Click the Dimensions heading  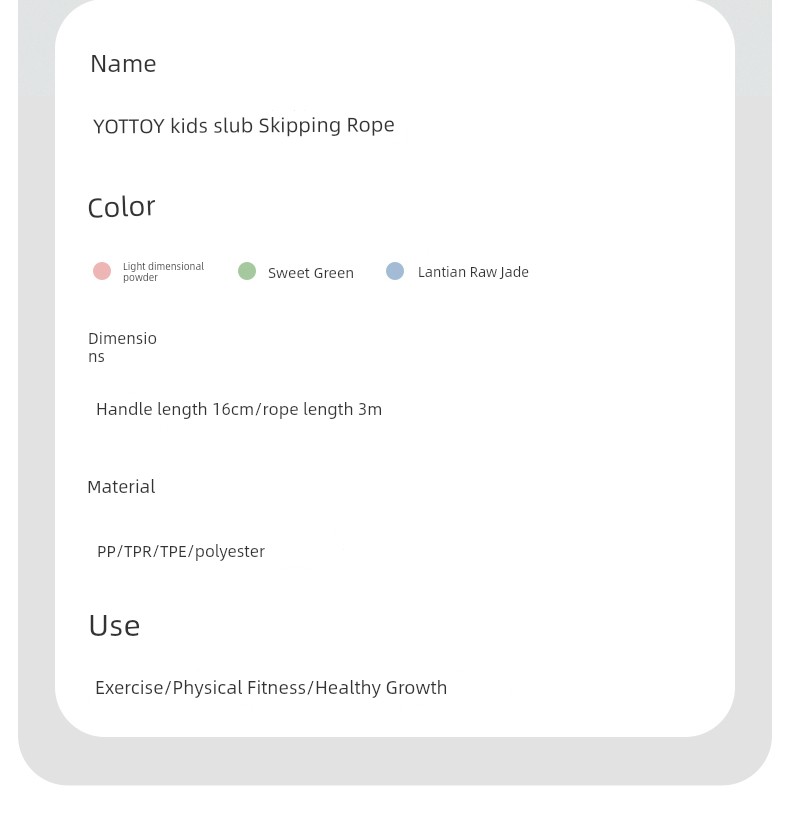click(122, 347)
